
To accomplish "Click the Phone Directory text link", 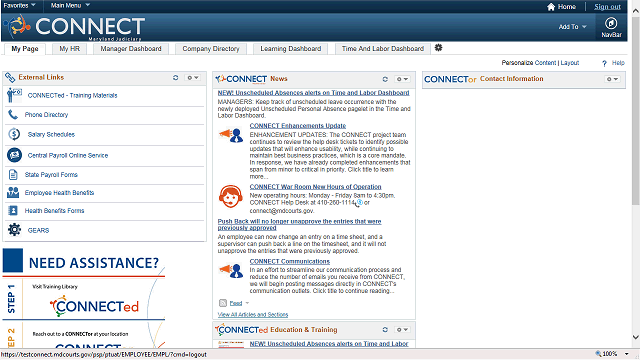I will point(46,115).
